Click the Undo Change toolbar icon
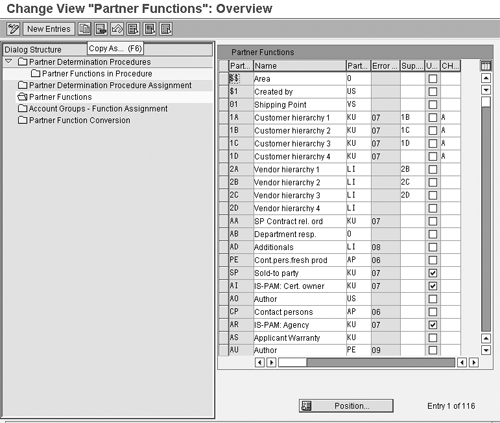 click(117, 29)
